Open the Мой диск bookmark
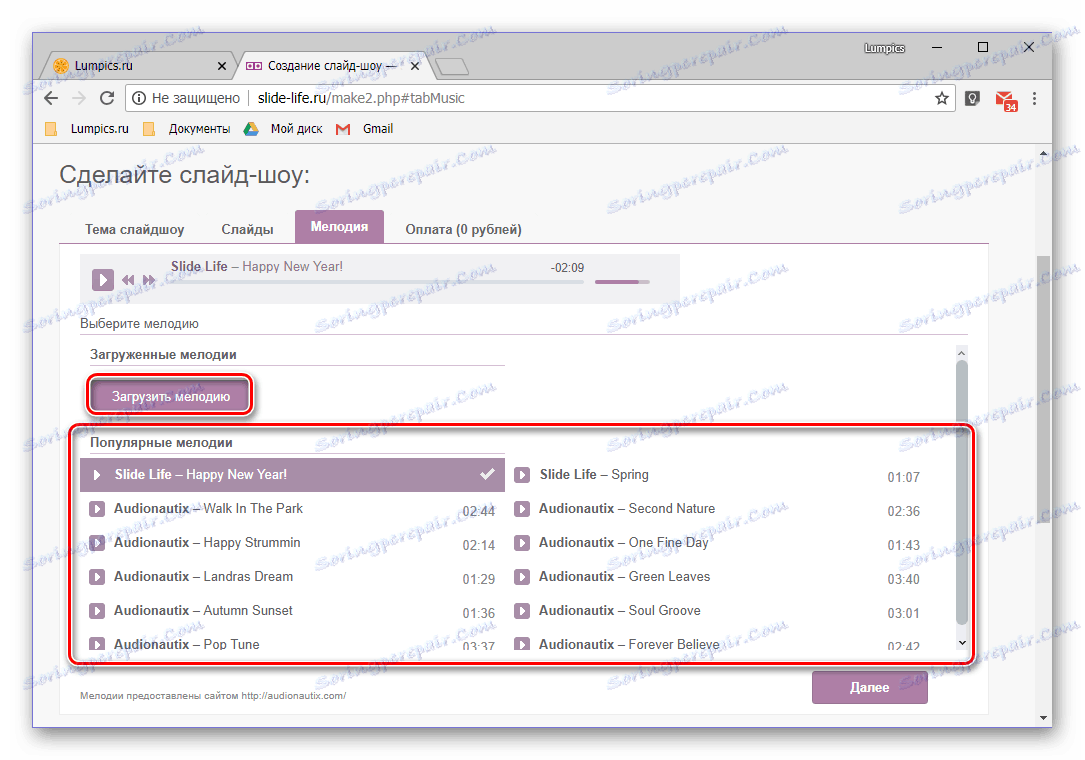Image resolution: width=1085 pixels, height=760 pixels. pos(284,129)
